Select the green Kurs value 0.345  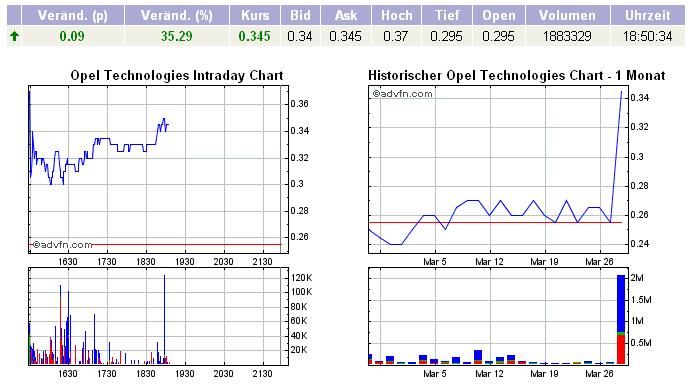[254, 36]
